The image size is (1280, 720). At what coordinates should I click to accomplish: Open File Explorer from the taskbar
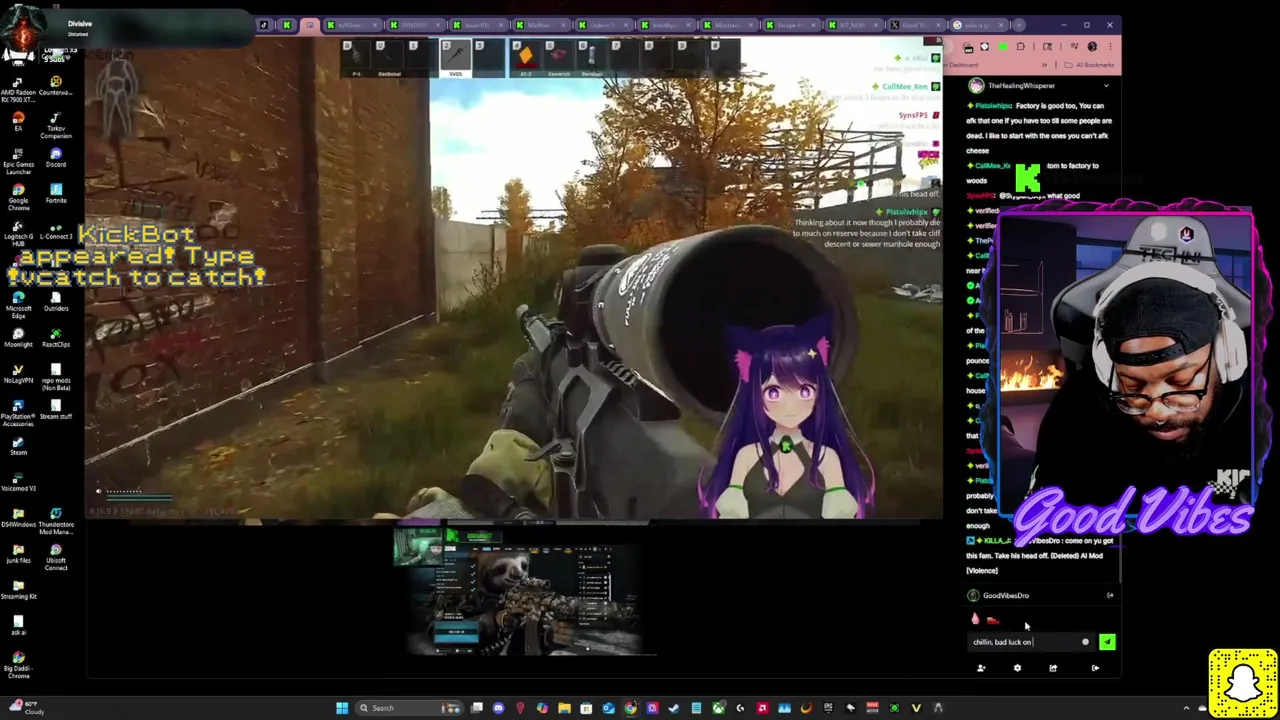pyautogui.click(x=564, y=708)
